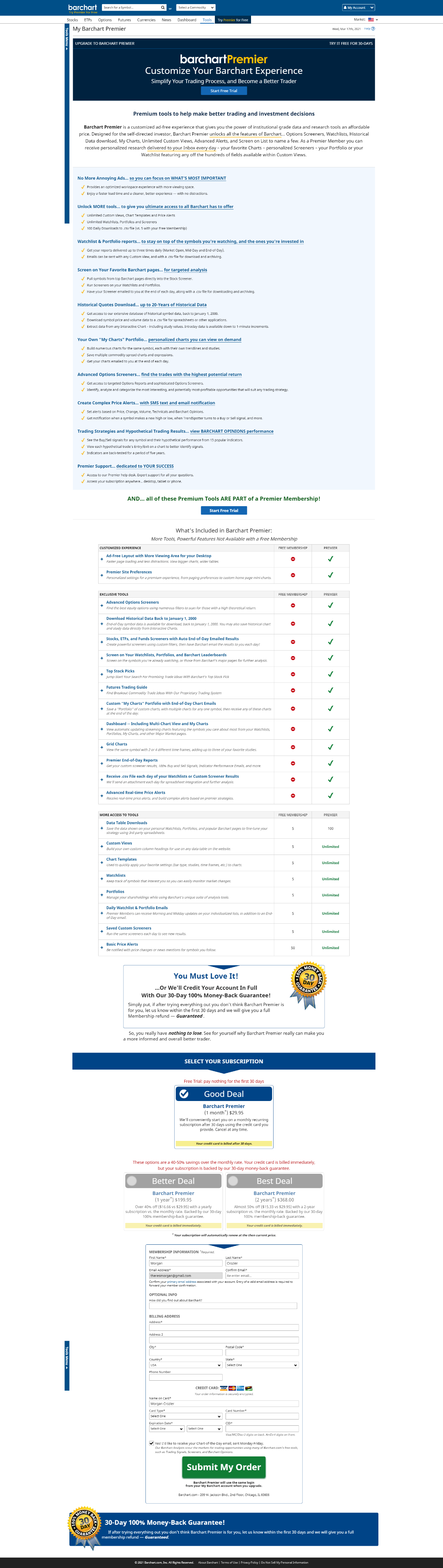Click the 30-day guarantee badge in bottom banner
Image resolution: width=443 pixels, height=1568 pixels.
[85, 1528]
